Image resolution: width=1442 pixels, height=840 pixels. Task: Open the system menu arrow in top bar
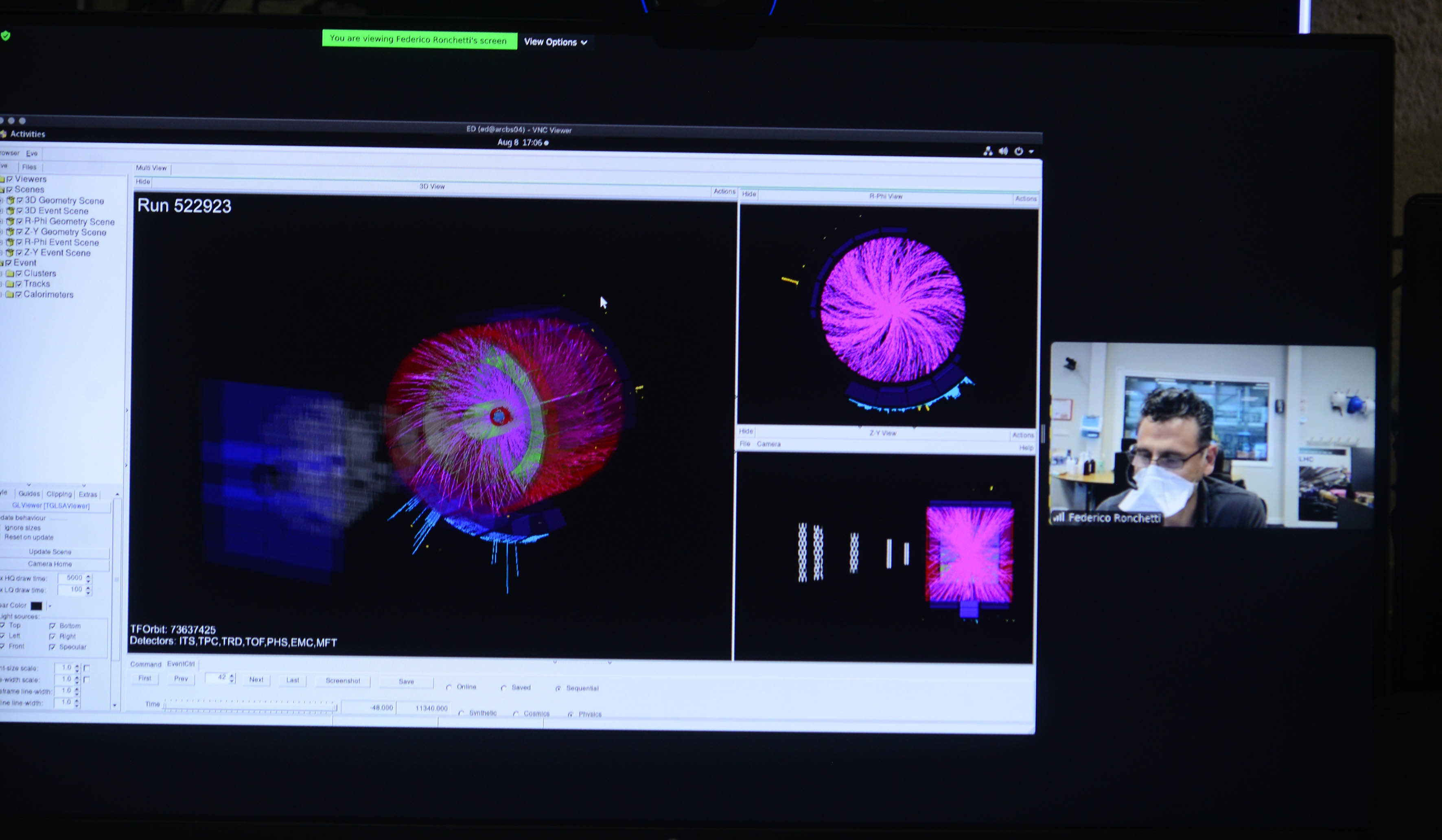pos(1031,152)
